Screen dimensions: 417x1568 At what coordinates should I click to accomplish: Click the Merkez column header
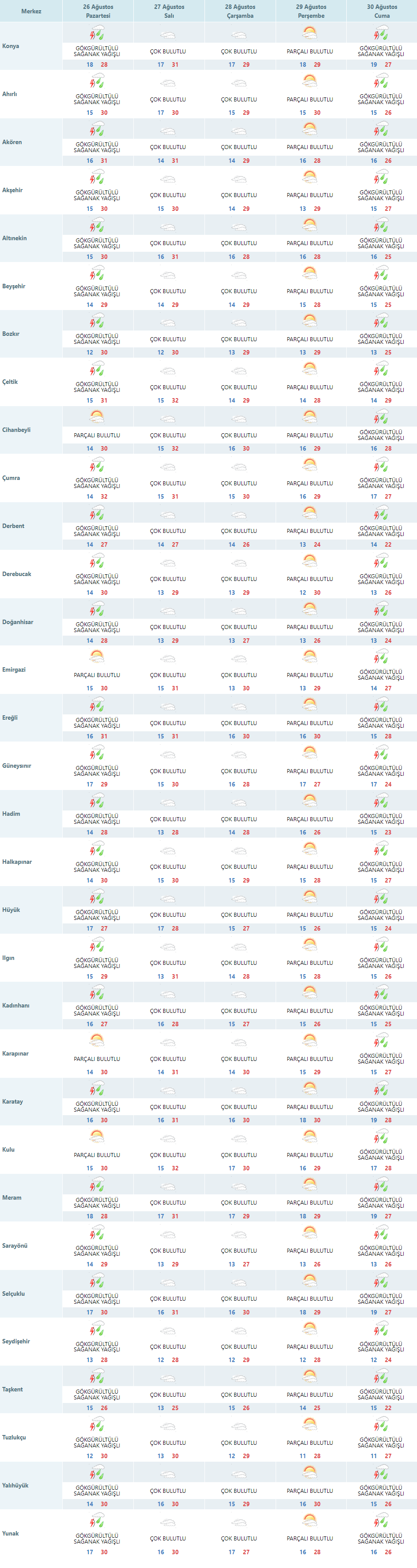click(31, 11)
